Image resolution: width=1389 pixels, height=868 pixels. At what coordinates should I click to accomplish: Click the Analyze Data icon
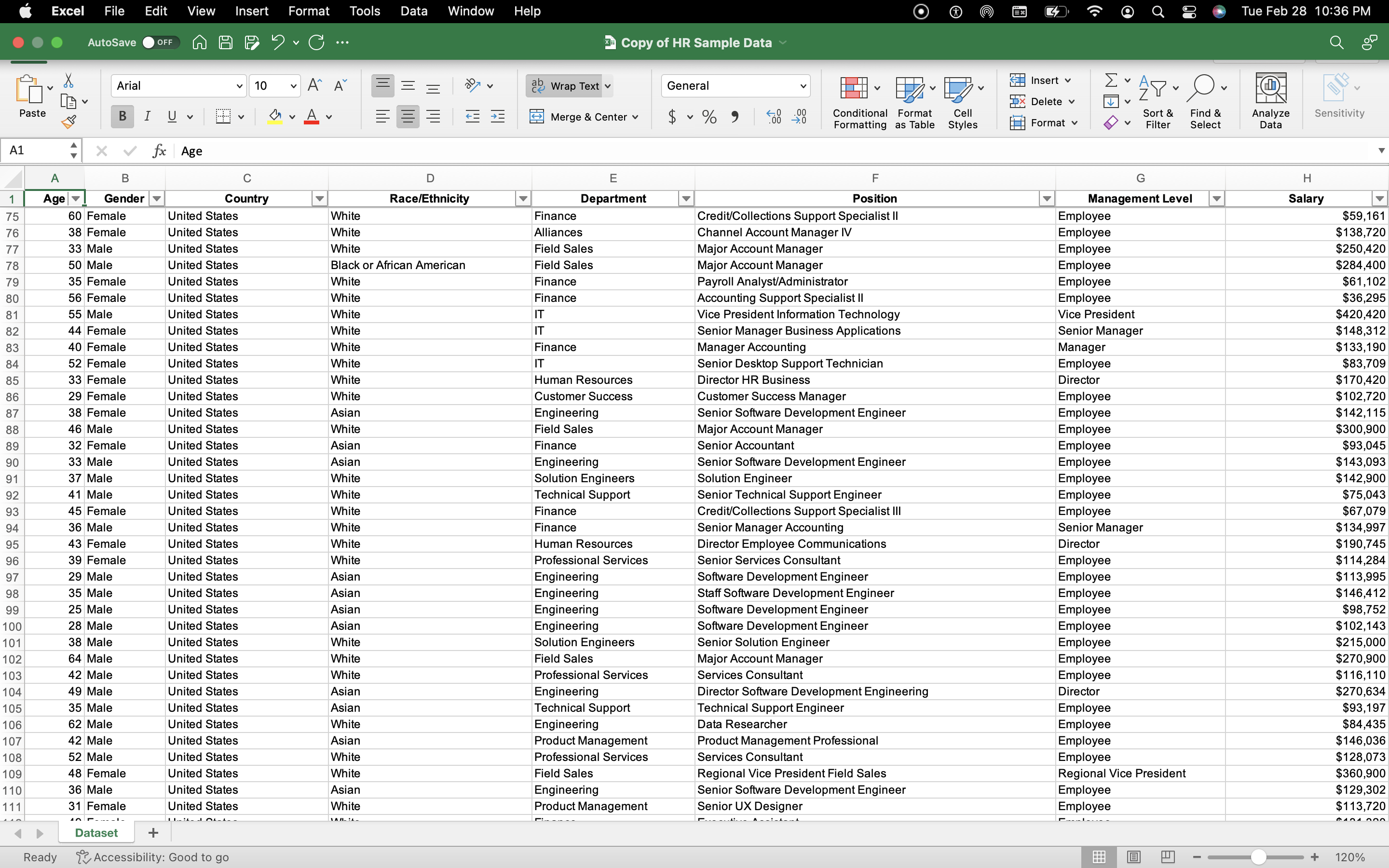(1270, 101)
